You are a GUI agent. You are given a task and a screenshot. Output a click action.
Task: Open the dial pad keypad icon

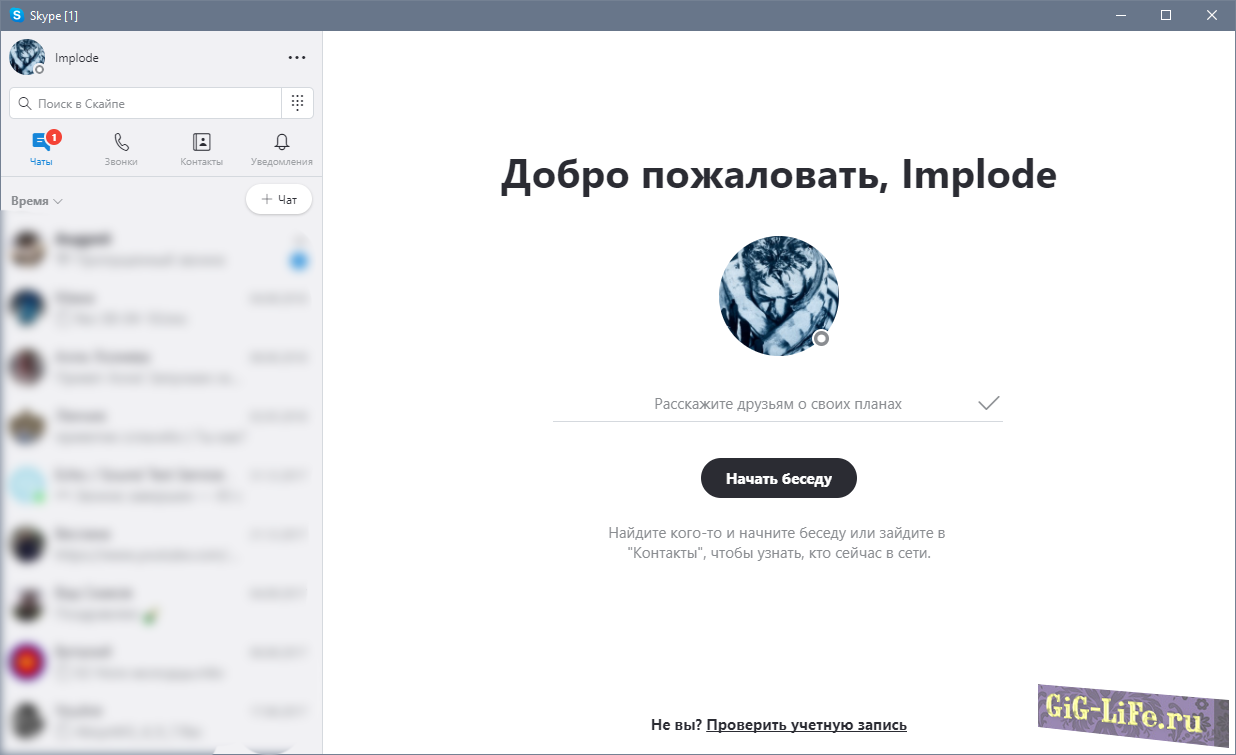[297, 103]
